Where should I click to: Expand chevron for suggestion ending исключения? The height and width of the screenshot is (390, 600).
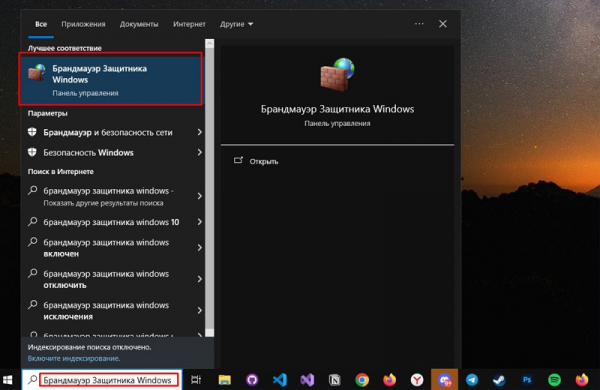point(199,310)
